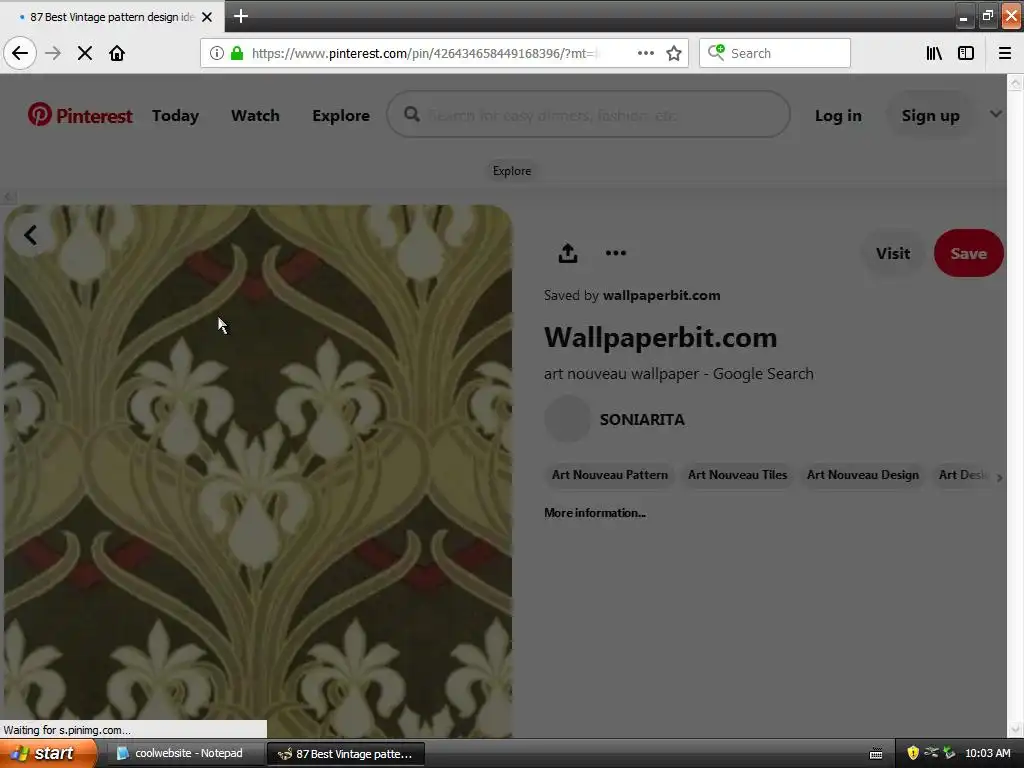The height and width of the screenshot is (768, 1024).
Task: Click the browser forward arrow
Action: (53, 53)
